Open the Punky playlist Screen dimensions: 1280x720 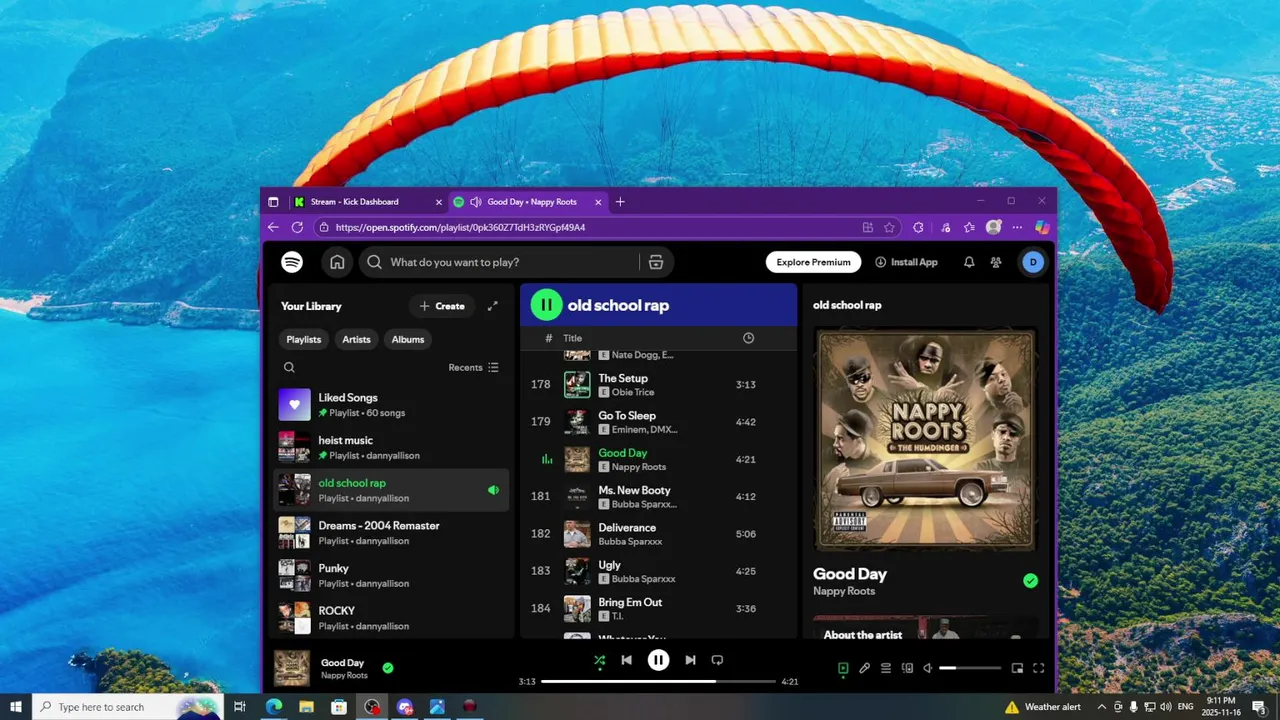391,575
